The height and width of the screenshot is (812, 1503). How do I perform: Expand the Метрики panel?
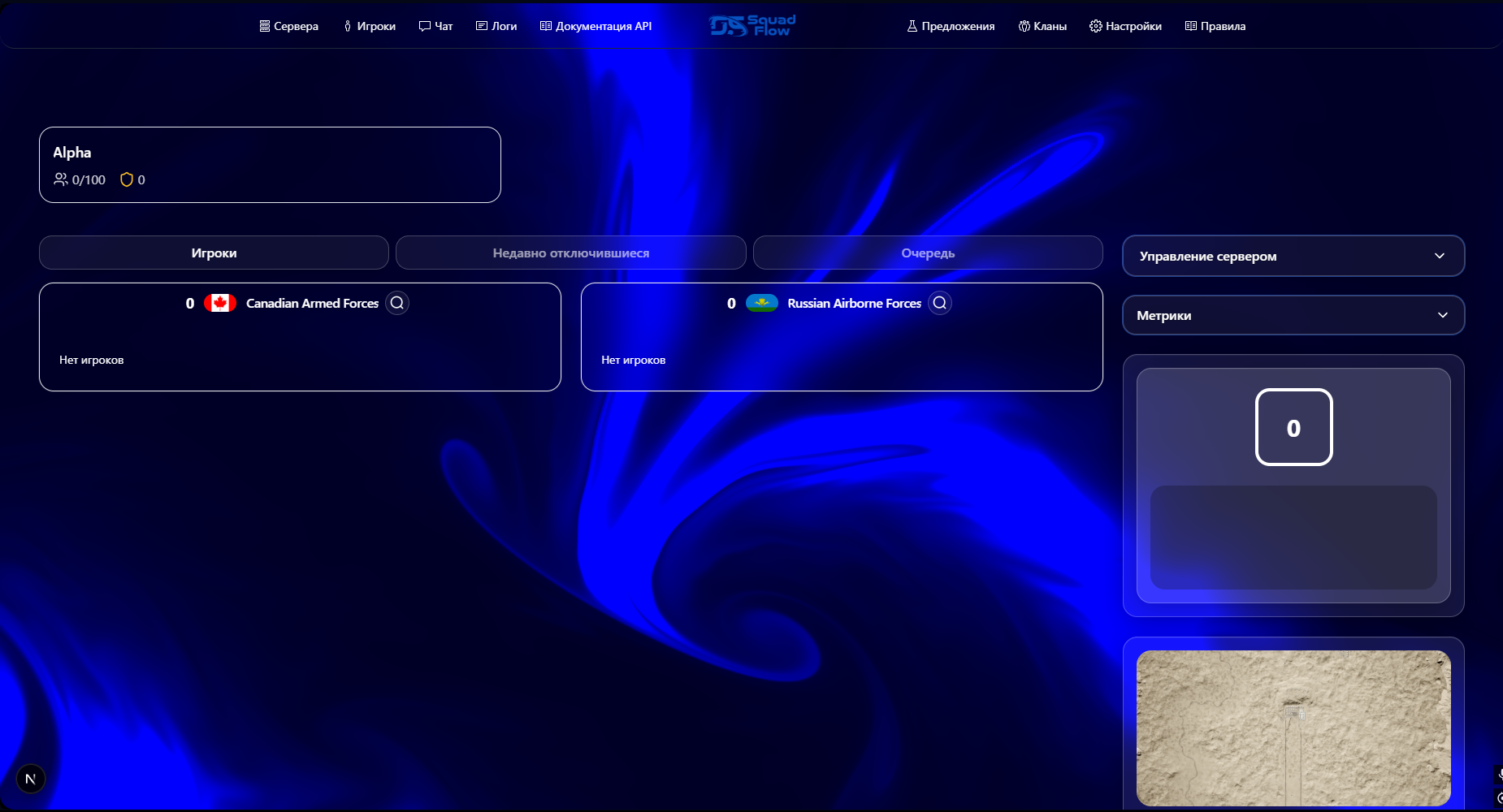pos(1293,315)
